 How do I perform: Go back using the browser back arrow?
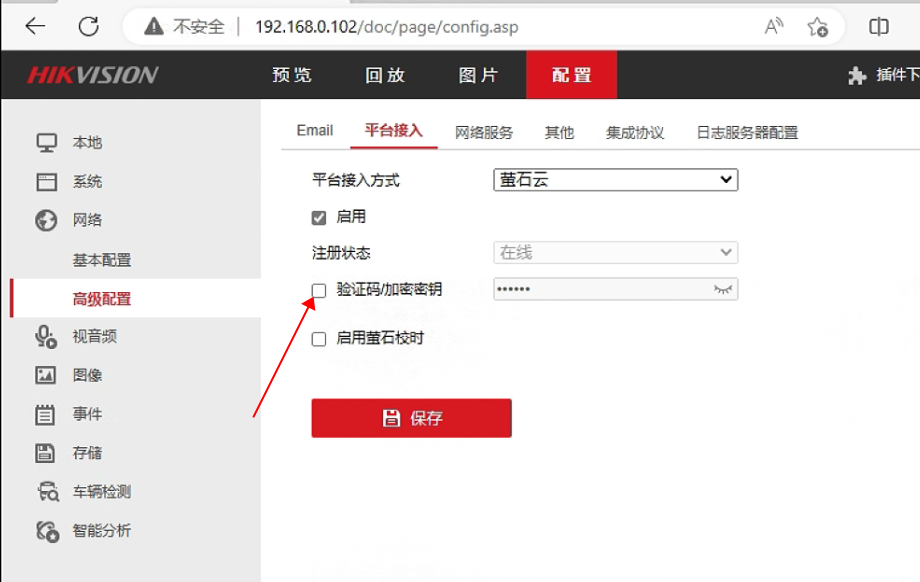tap(35, 26)
